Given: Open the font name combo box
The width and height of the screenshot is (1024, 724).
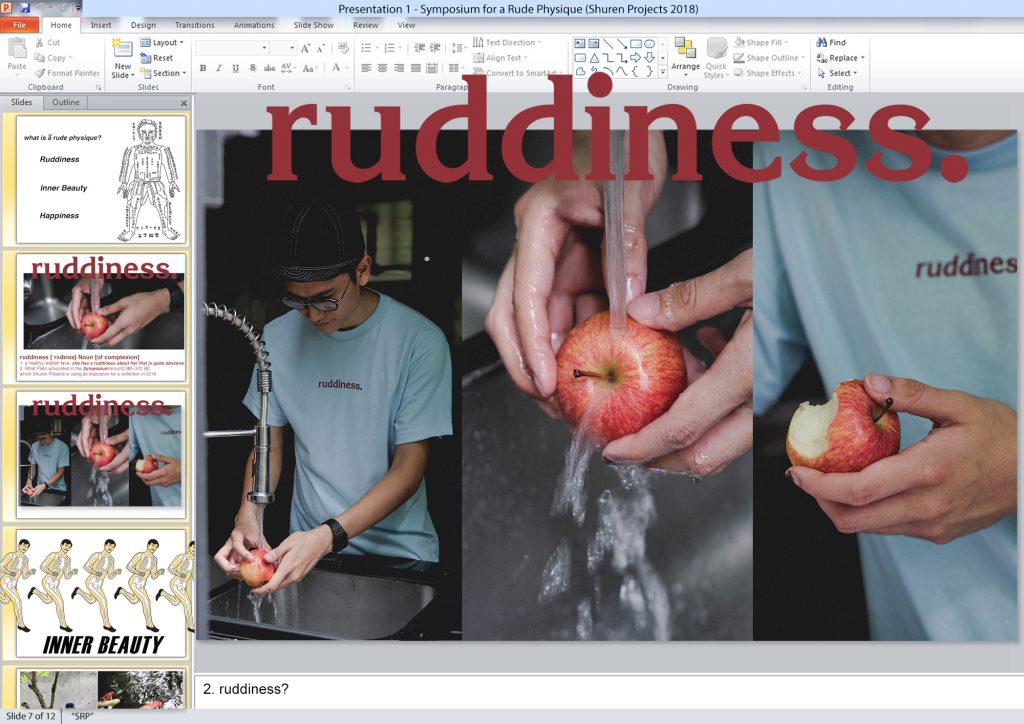Looking at the screenshot, I should [x=232, y=47].
